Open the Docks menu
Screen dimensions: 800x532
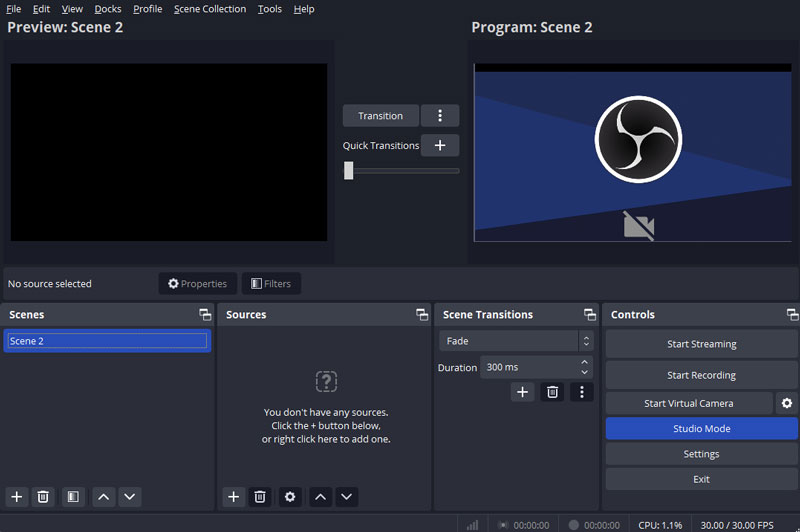click(108, 9)
